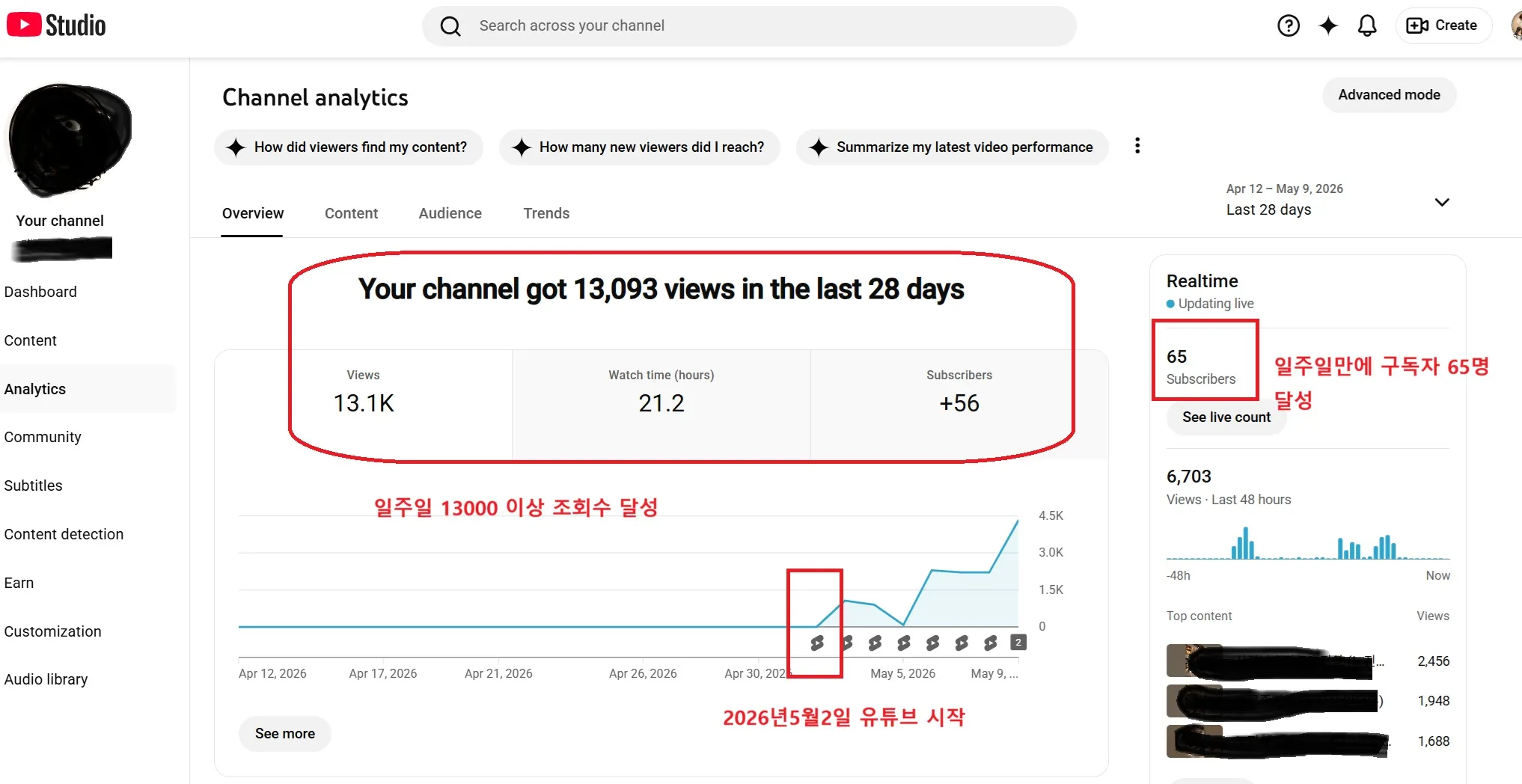
Task: Open the notifications bell
Action: tap(1367, 26)
